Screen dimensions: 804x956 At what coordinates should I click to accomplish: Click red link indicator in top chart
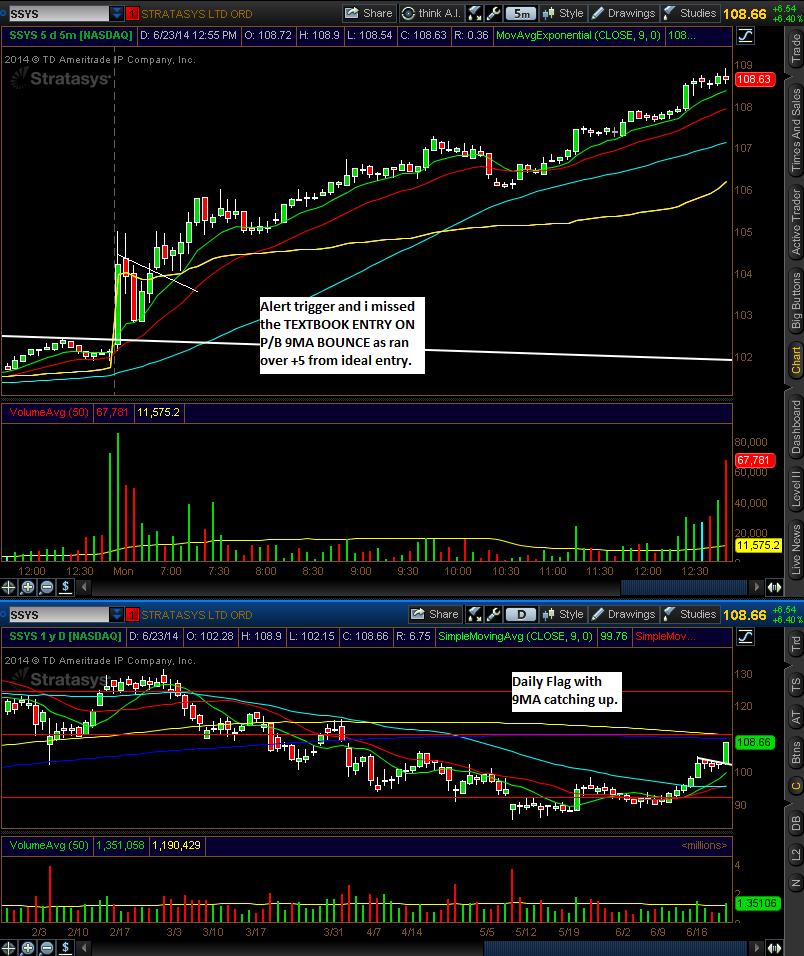pos(132,13)
